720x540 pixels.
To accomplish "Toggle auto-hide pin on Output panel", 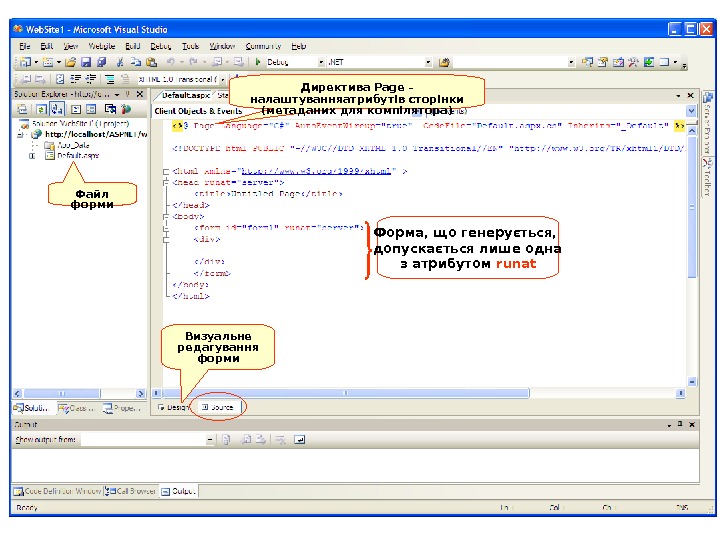I will [680, 424].
